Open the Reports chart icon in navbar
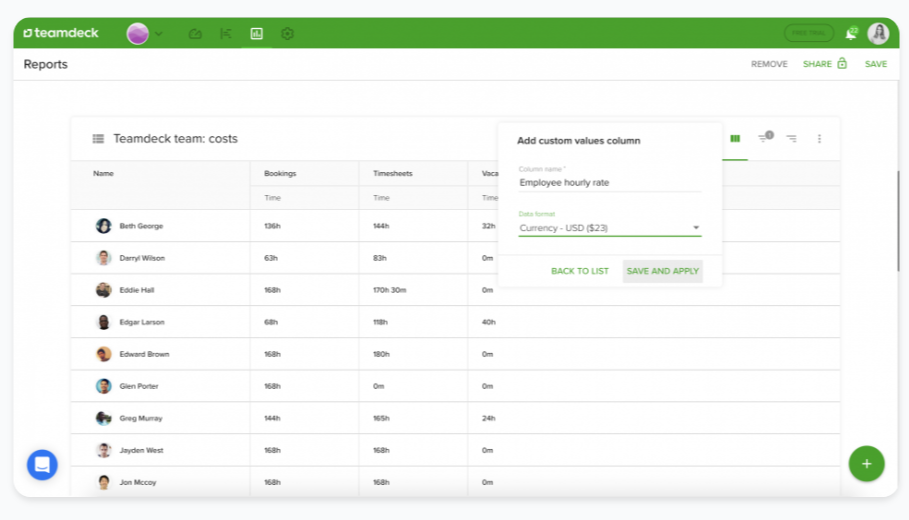Viewport: 909px width, 520px height. click(256, 34)
